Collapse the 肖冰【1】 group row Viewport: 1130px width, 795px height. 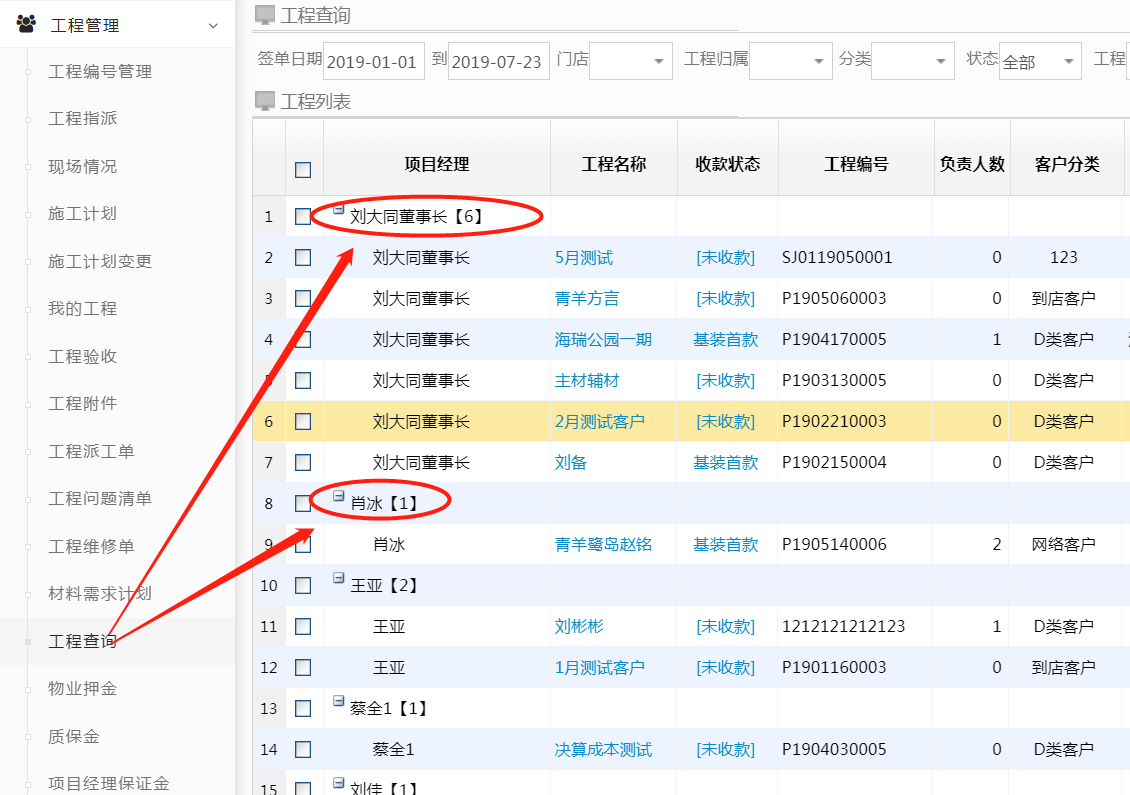339,497
